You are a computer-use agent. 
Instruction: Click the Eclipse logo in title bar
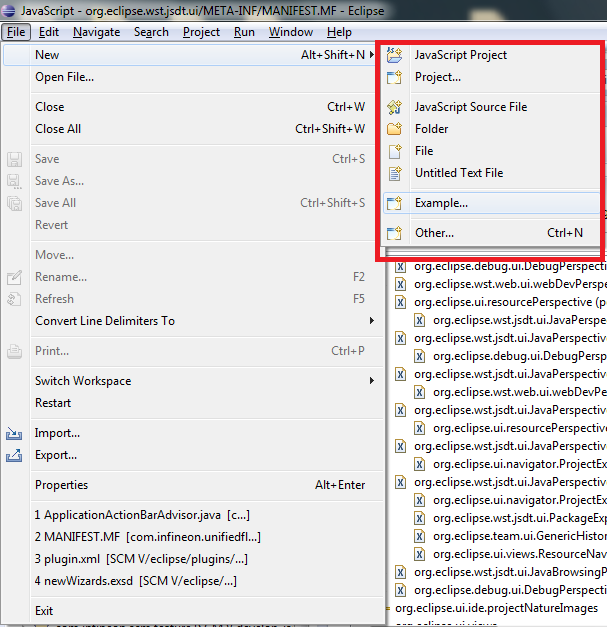(x=8, y=10)
